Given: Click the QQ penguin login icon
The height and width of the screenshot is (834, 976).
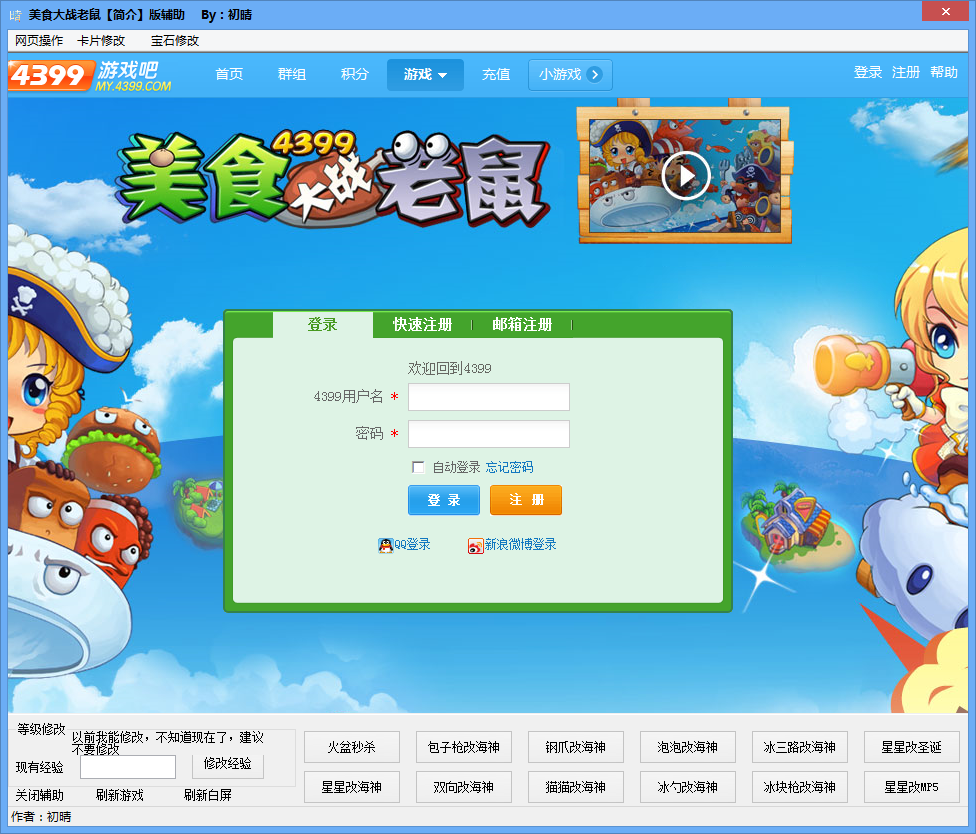Looking at the screenshot, I should coord(385,545).
